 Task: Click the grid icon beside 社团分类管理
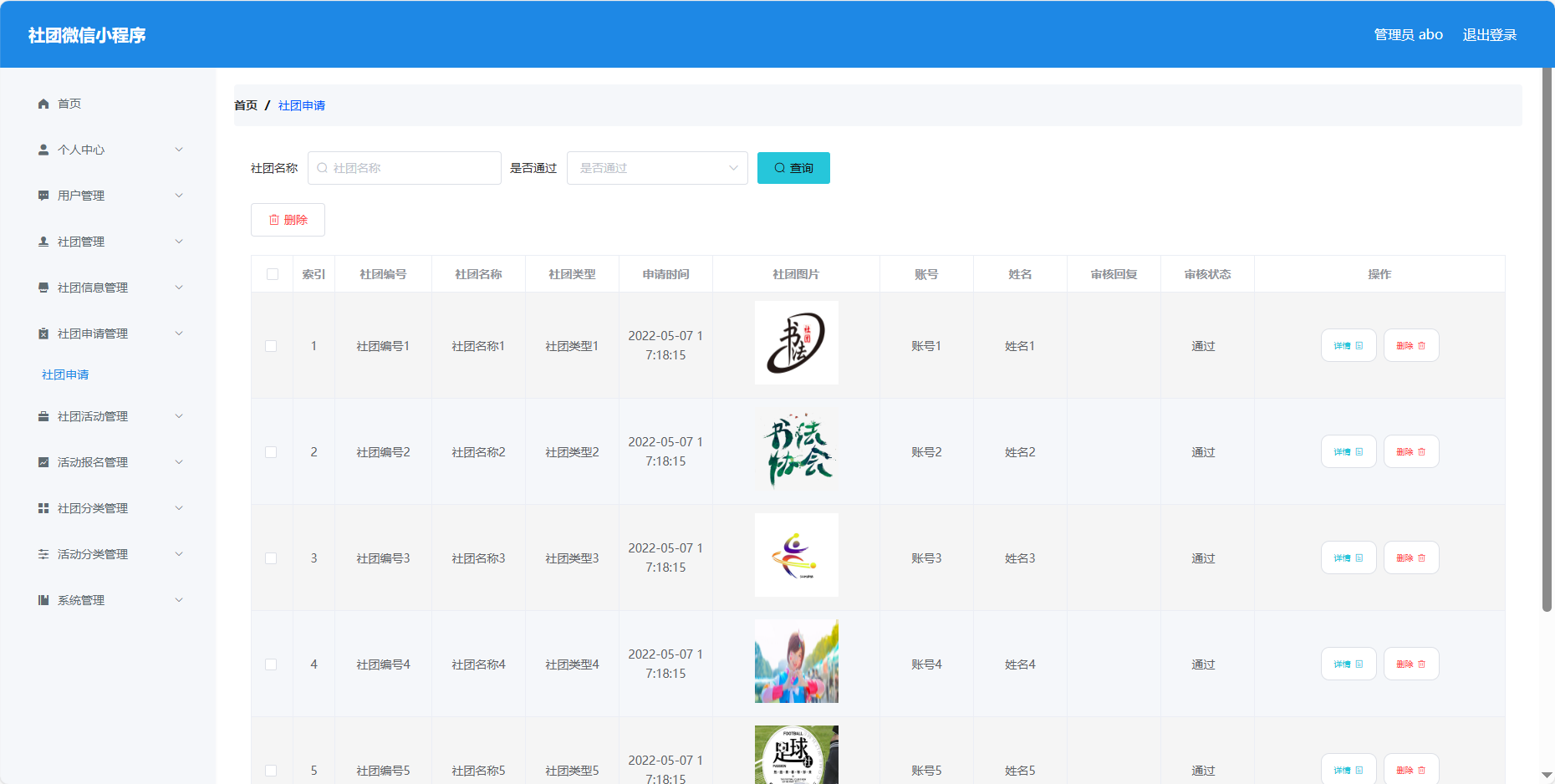coord(43,508)
